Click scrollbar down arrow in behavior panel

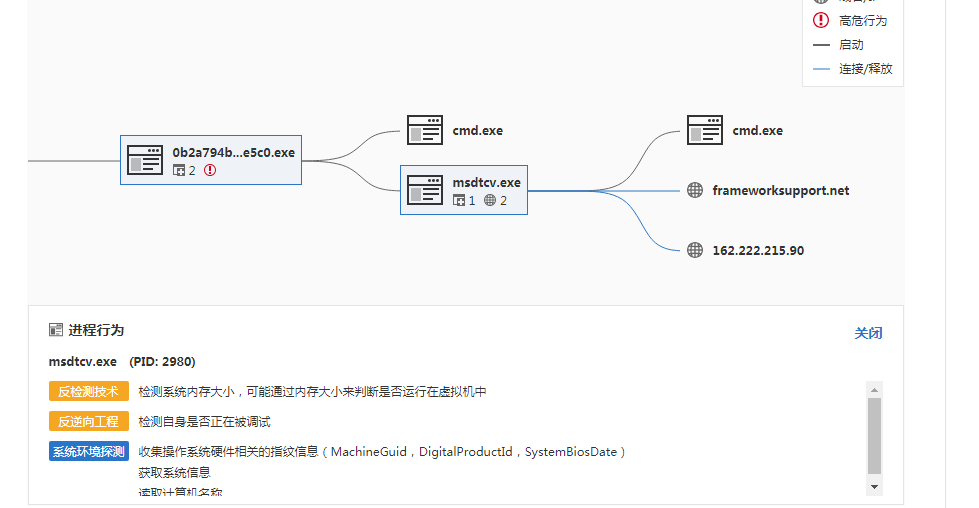click(x=874, y=487)
